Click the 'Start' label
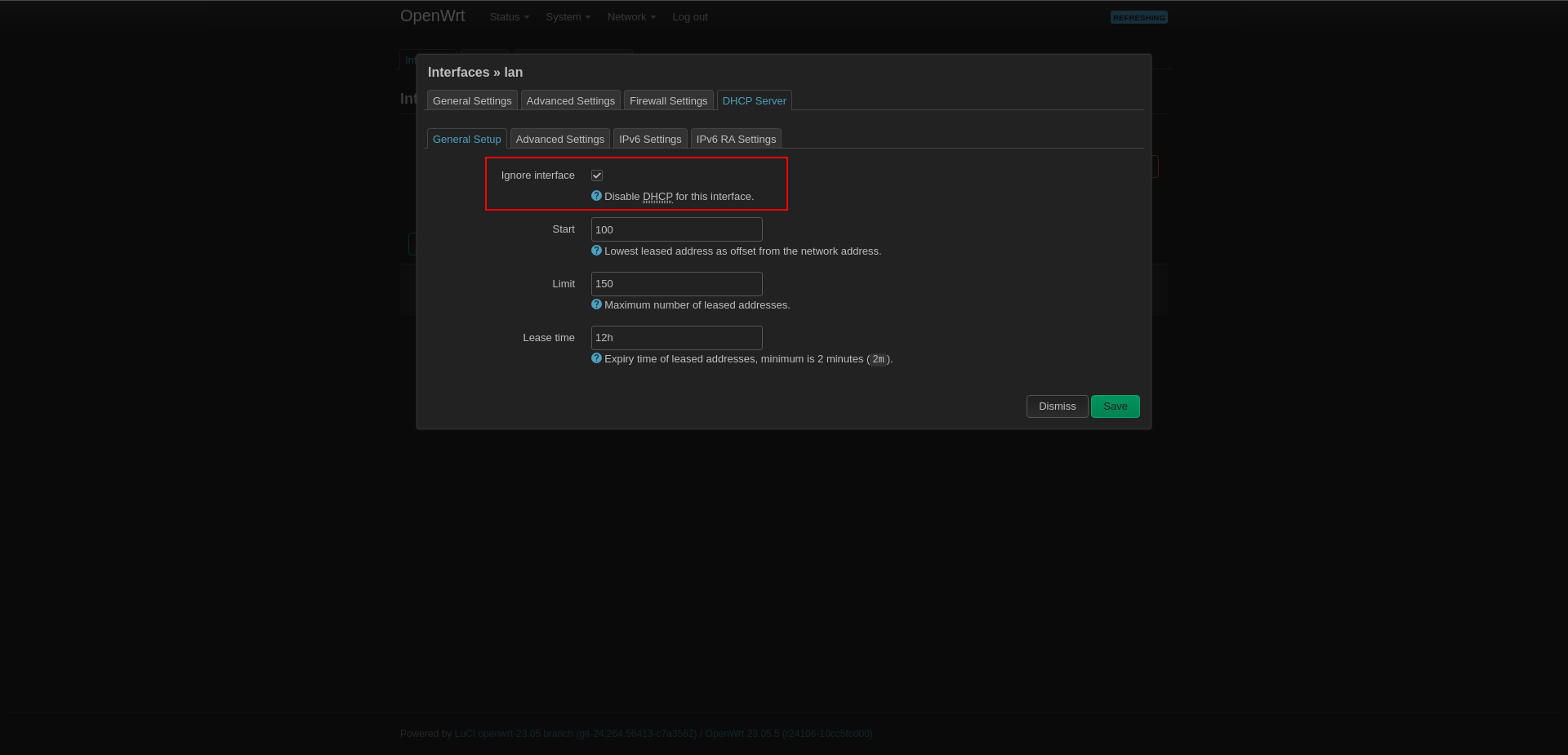1568x755 pixels. pos(563,229)
